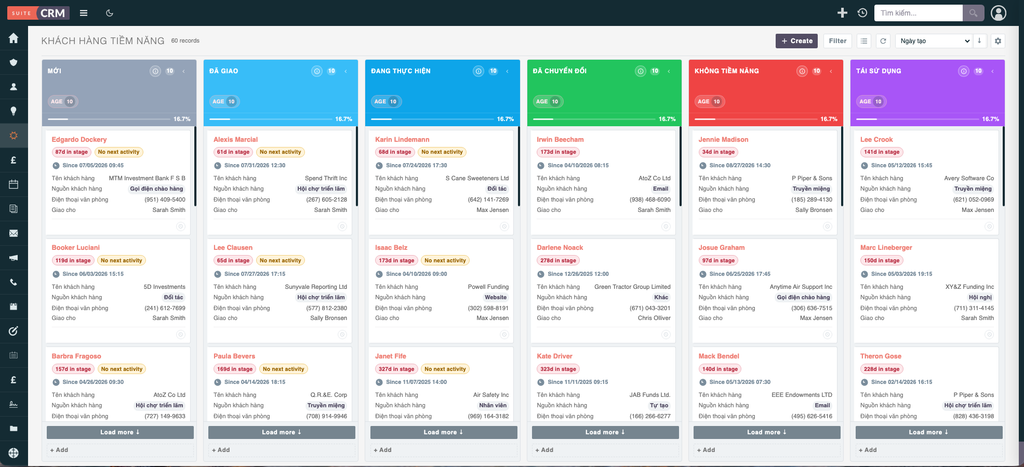
Task: Load more cards in the ĐANG THỰC HIỆN column
Action: pyautogui.click(x=443, y=432)
